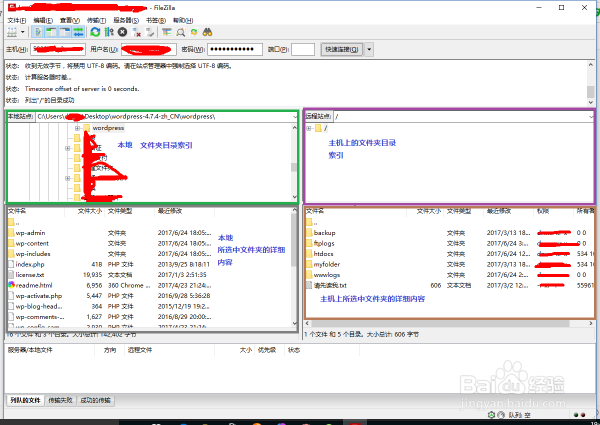Select the wp-includes folder in local list
The image size is (600, 425).
[33, 254]
